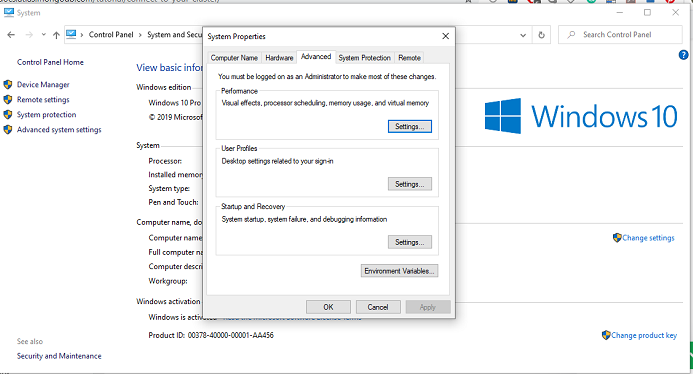The image size is (693, 374).
Task: Go to Control Panel Home
Action: click(50, 62)
